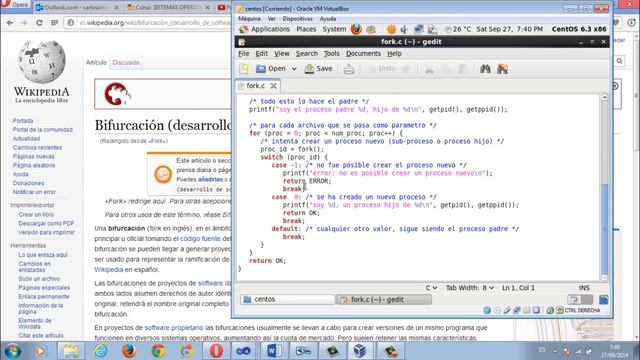The width and height of the screenshot is (640, 360).
Task: Click the weather sun icon in CentOS panel
Action: point(391,29)
